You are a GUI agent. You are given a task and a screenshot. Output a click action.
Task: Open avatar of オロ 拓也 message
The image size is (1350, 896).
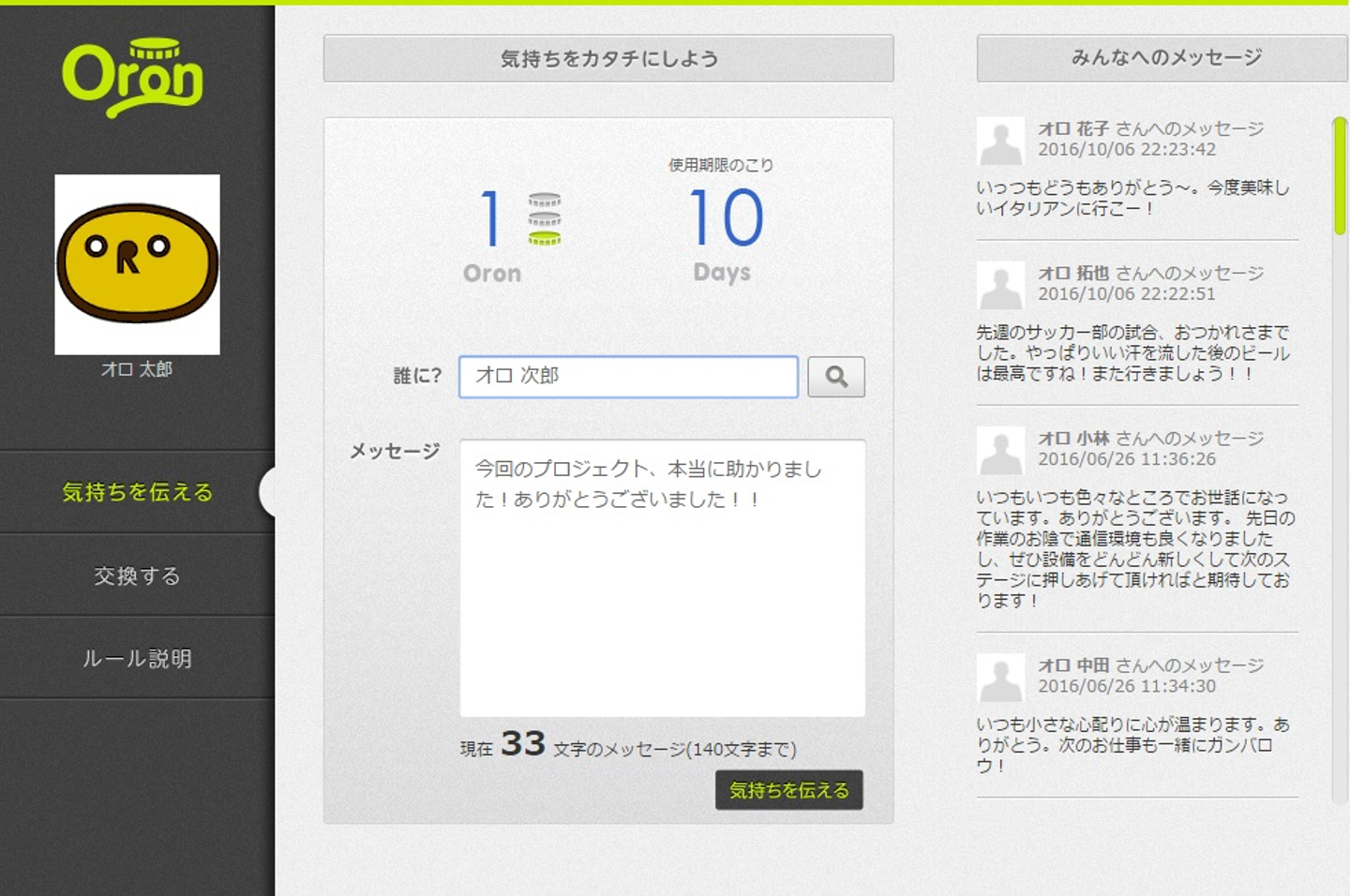tap(1000, 286)
